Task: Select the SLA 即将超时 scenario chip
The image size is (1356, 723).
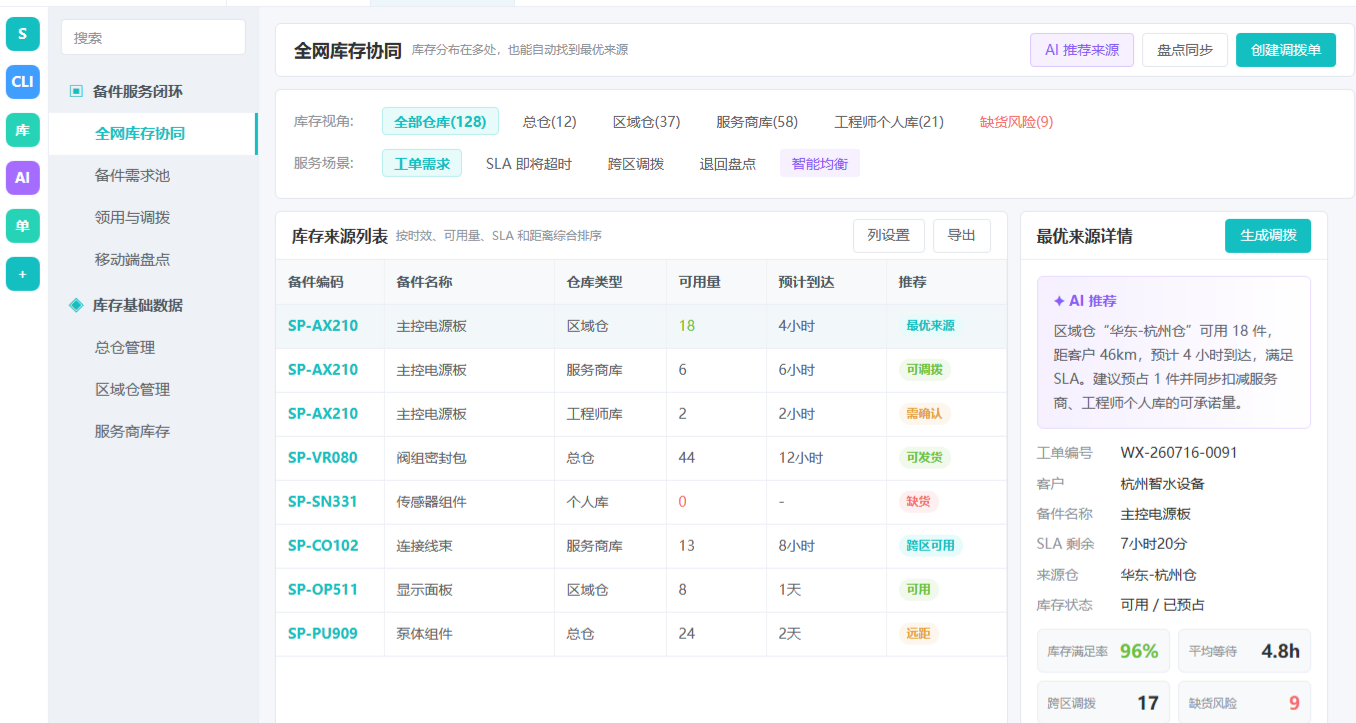Action: click(529, 164)
